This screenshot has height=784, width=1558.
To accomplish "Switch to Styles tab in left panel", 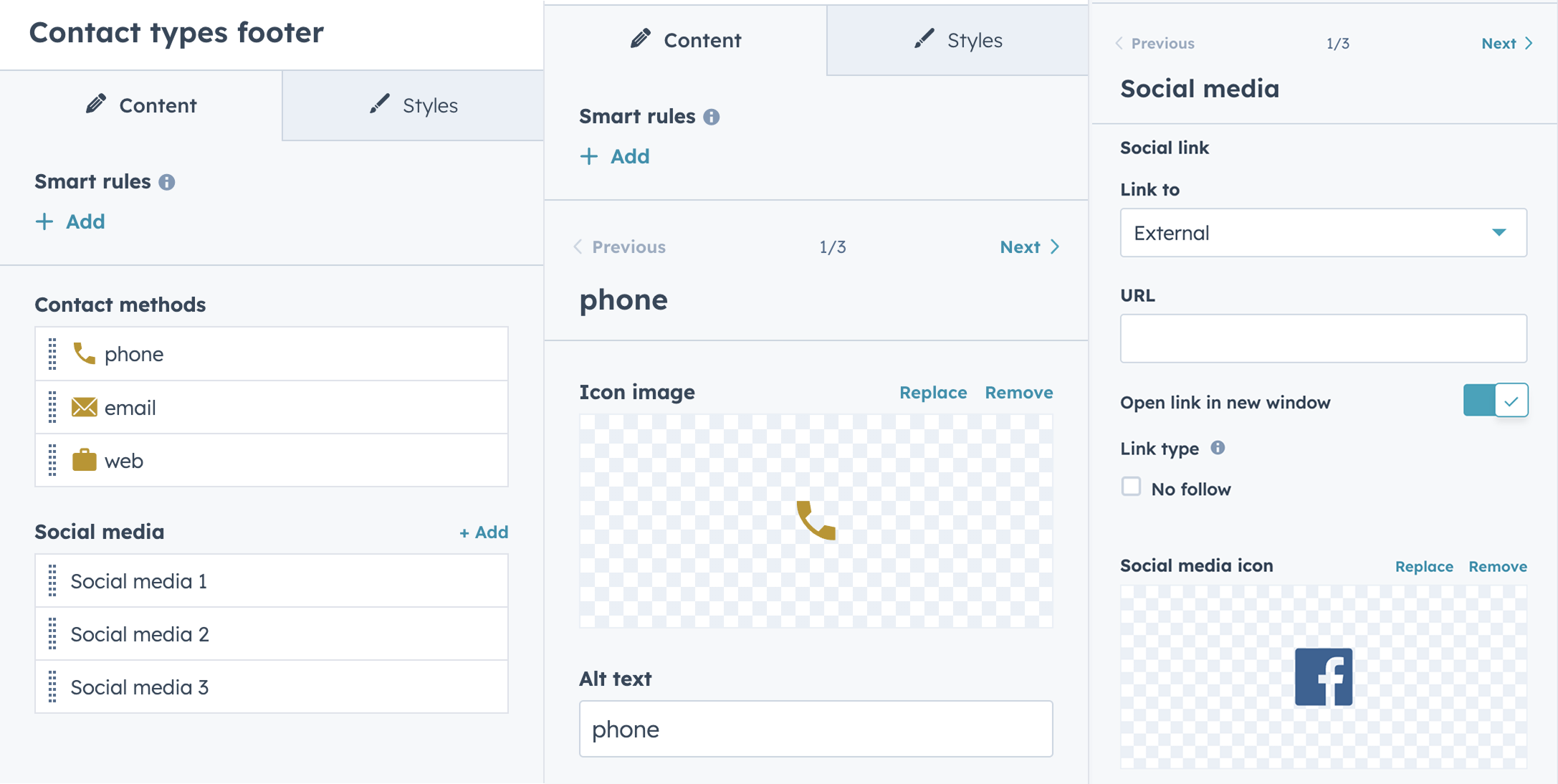I will coord(414,105).
